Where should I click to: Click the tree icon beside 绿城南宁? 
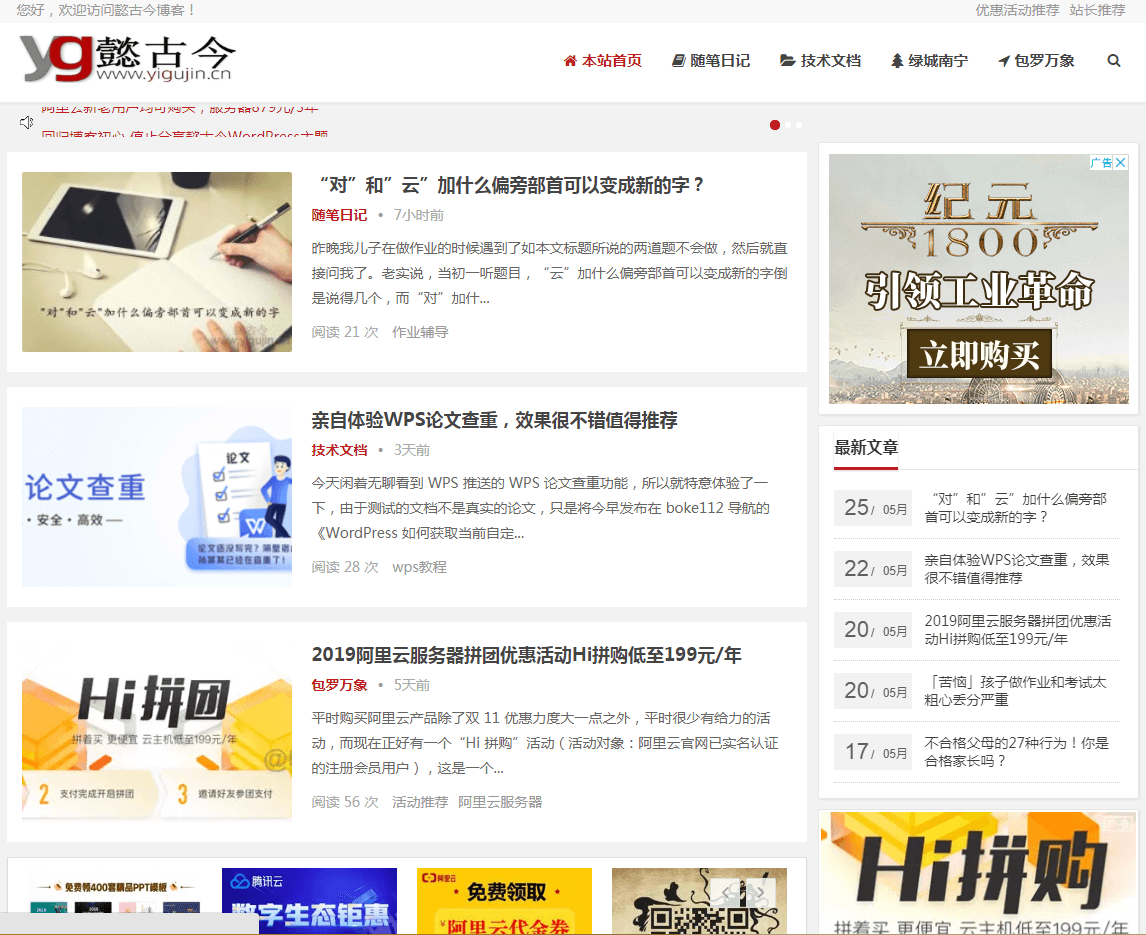point(897,61)
